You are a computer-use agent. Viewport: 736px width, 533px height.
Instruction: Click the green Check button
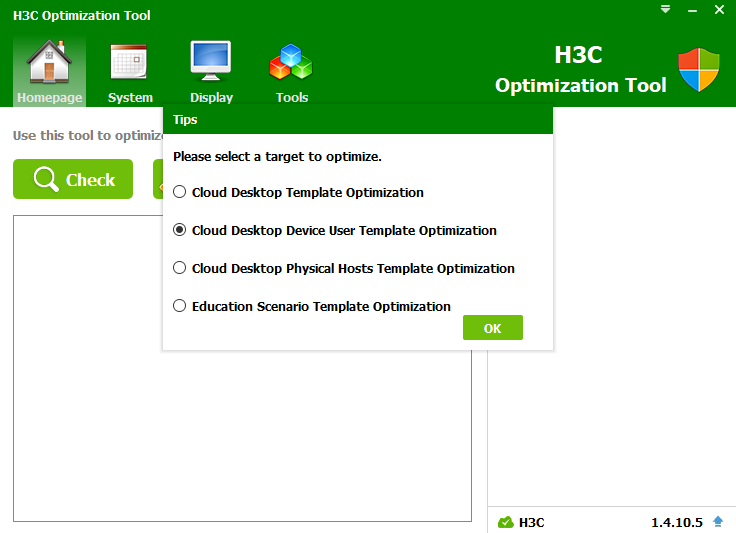[73, 179]
